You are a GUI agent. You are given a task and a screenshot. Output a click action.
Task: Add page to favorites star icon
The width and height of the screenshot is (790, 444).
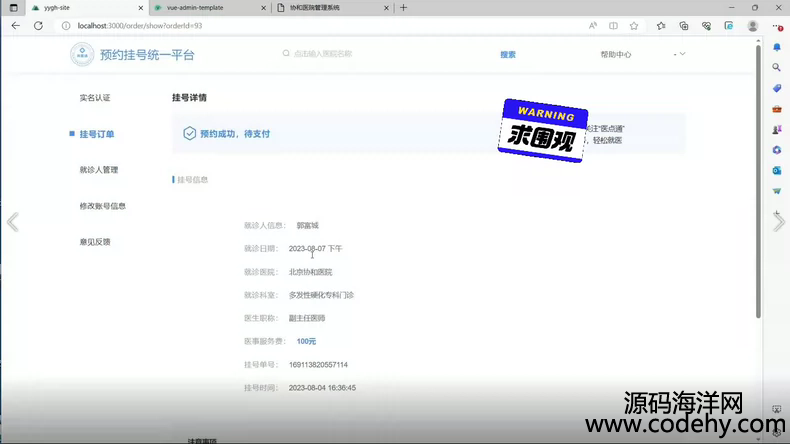[x=634, y=26]
